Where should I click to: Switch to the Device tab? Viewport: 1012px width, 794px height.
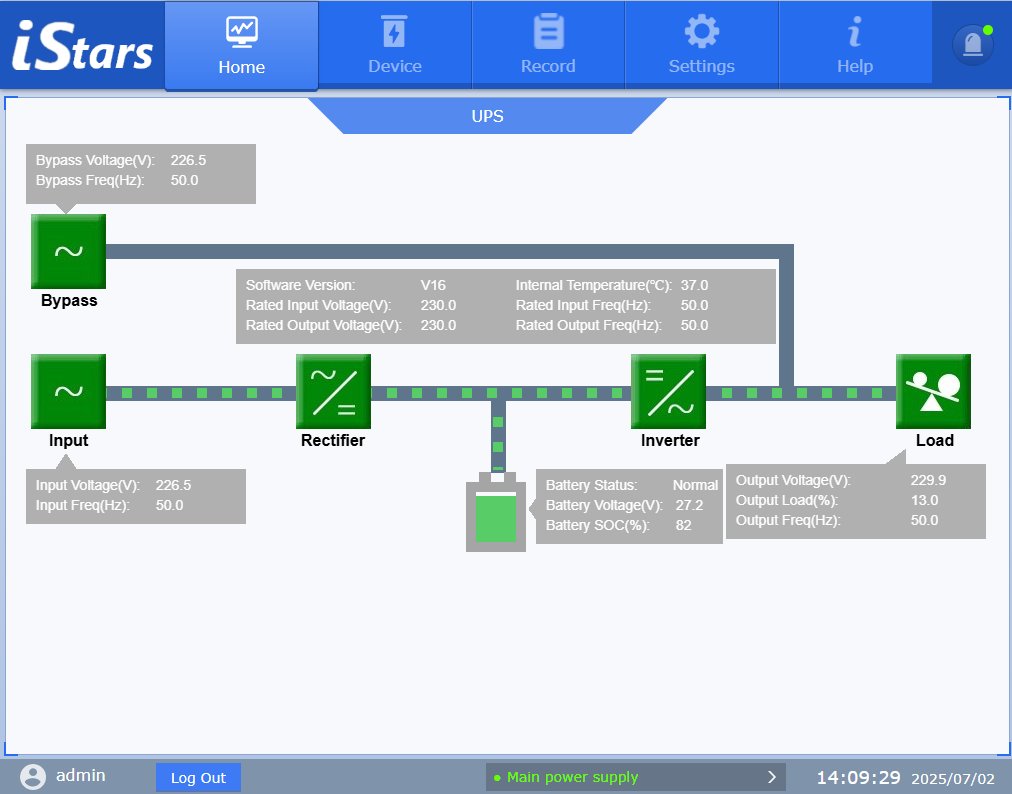click(395, 46)
